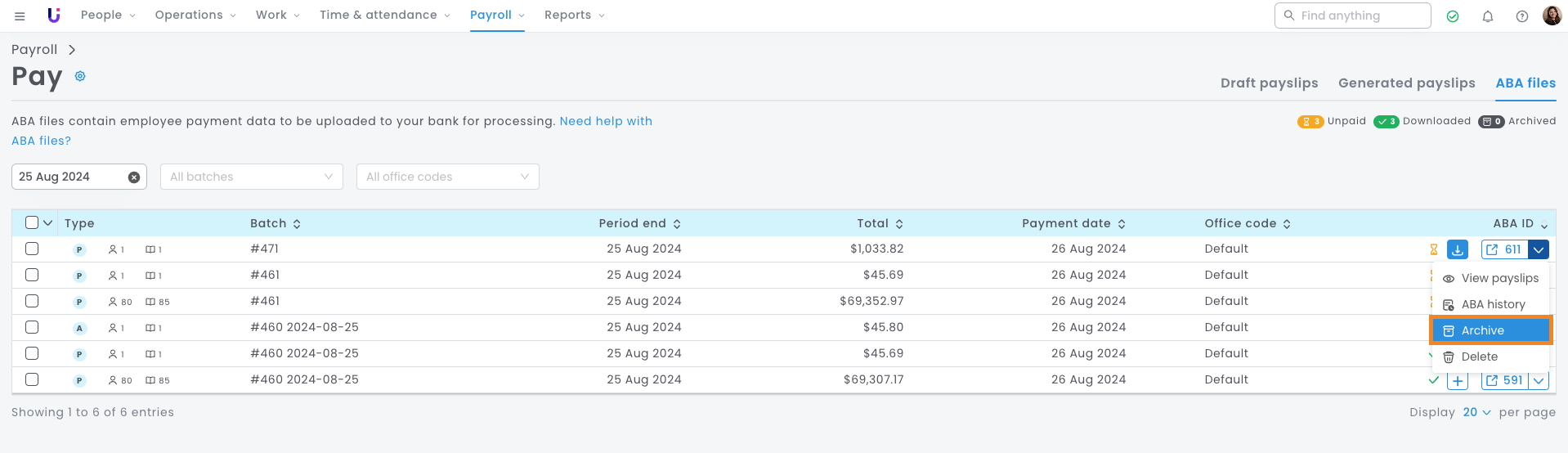Open the Need help with ABA files link
The height and width of the screenshot is (453, 1568).
pos(605,121)
